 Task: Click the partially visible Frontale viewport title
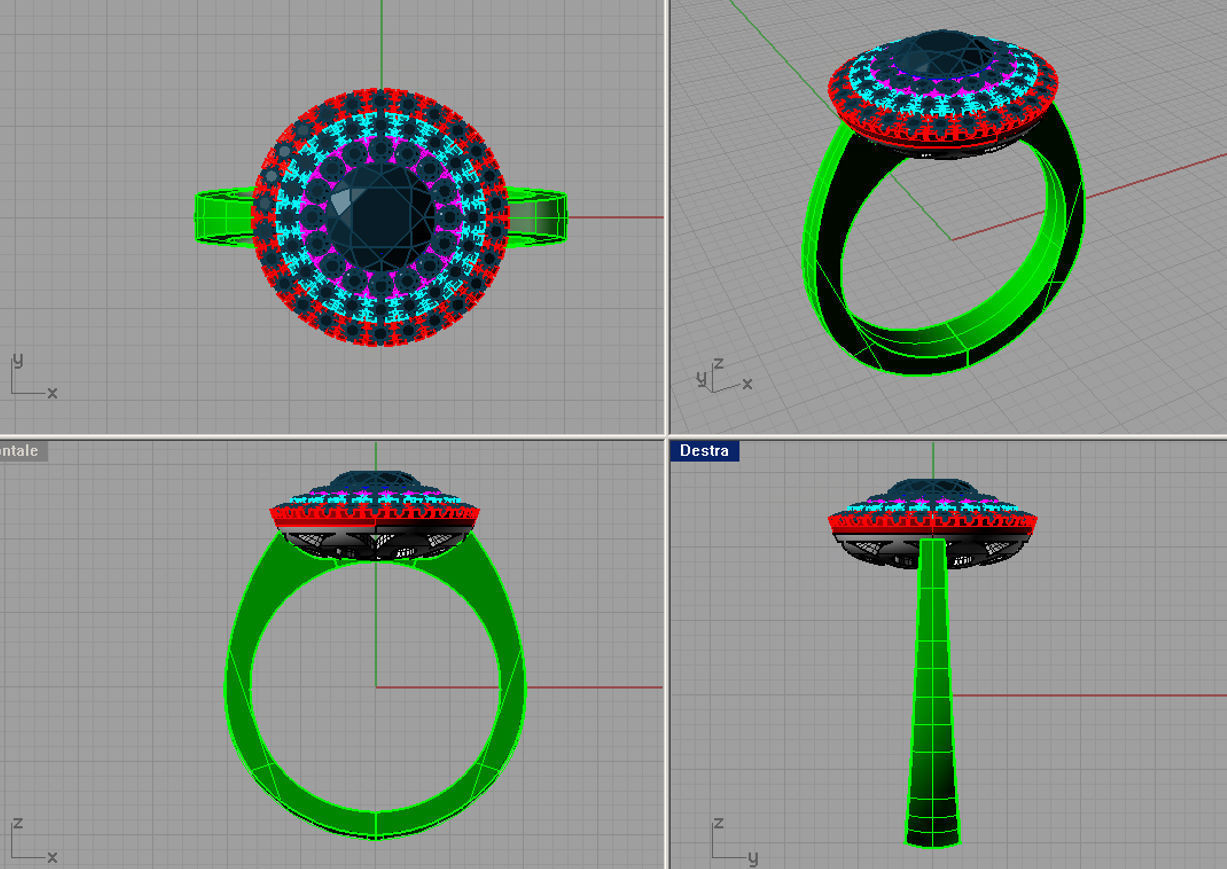click(22, 451)
